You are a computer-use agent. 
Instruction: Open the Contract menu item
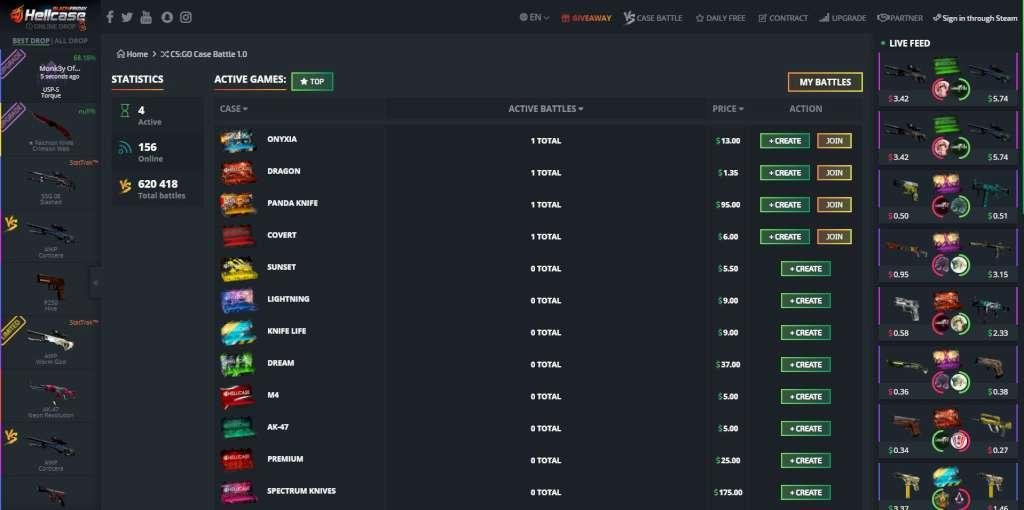782,18
